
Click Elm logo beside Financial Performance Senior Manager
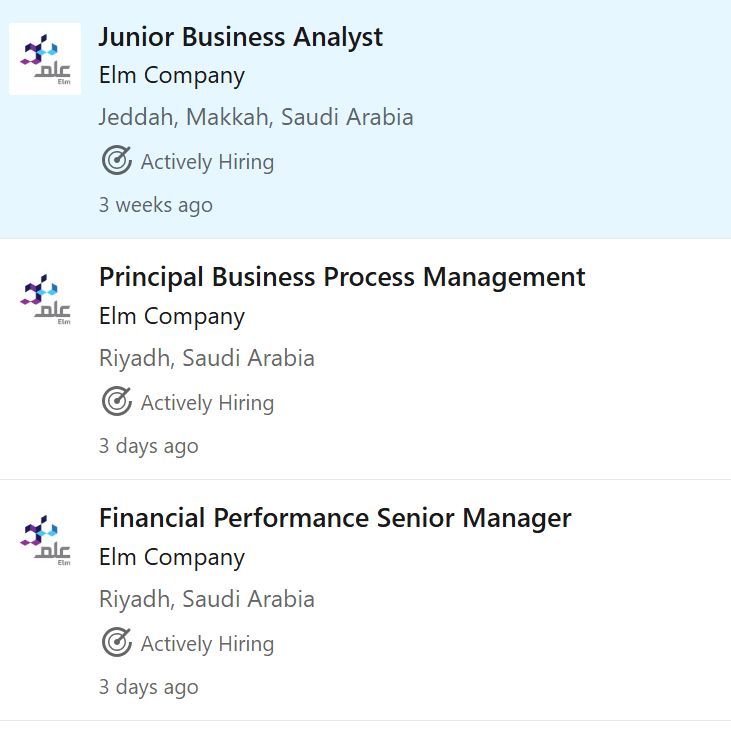tap(45, 541)
